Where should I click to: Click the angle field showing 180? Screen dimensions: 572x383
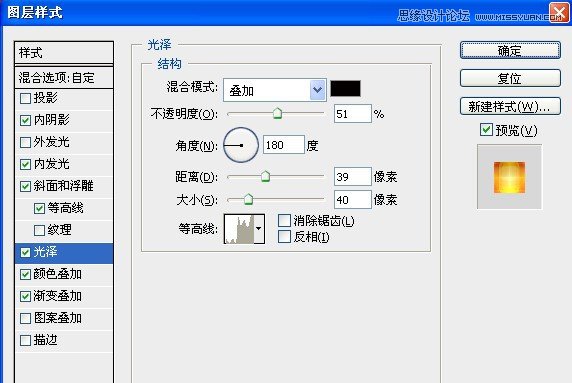click(283, 145)
